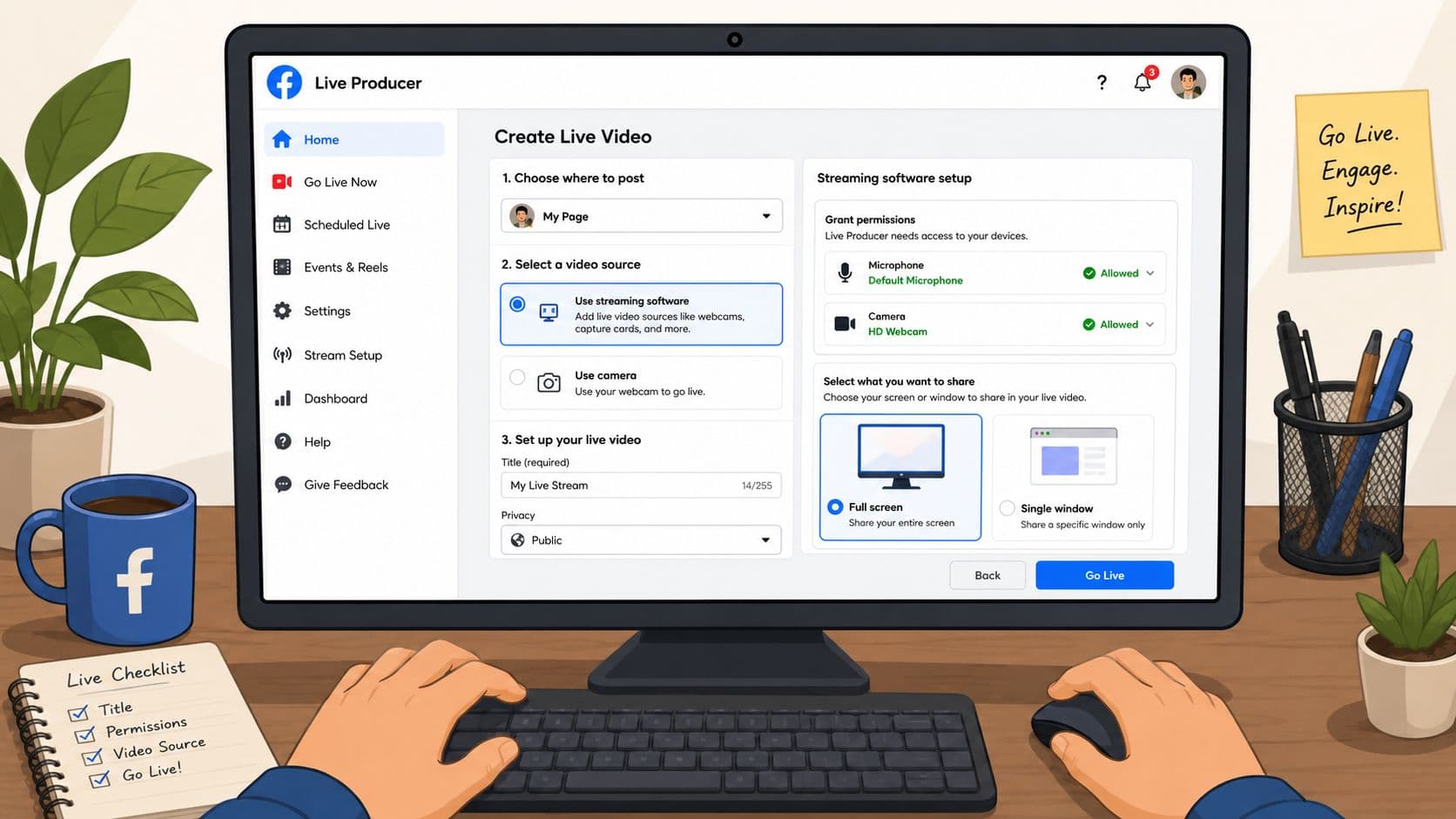The width and height of the screenshot is (1456, 819).
Task: Click Single window preview thumbnail
Action: 1073,456
